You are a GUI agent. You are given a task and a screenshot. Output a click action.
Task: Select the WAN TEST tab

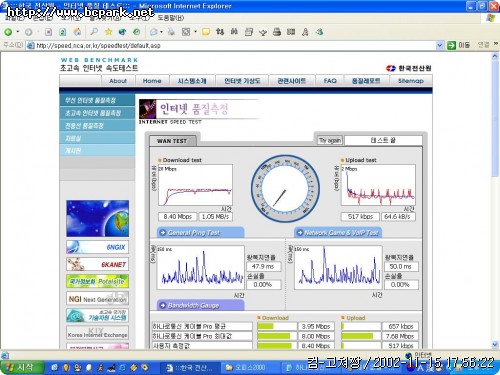(x=172, y=141)
